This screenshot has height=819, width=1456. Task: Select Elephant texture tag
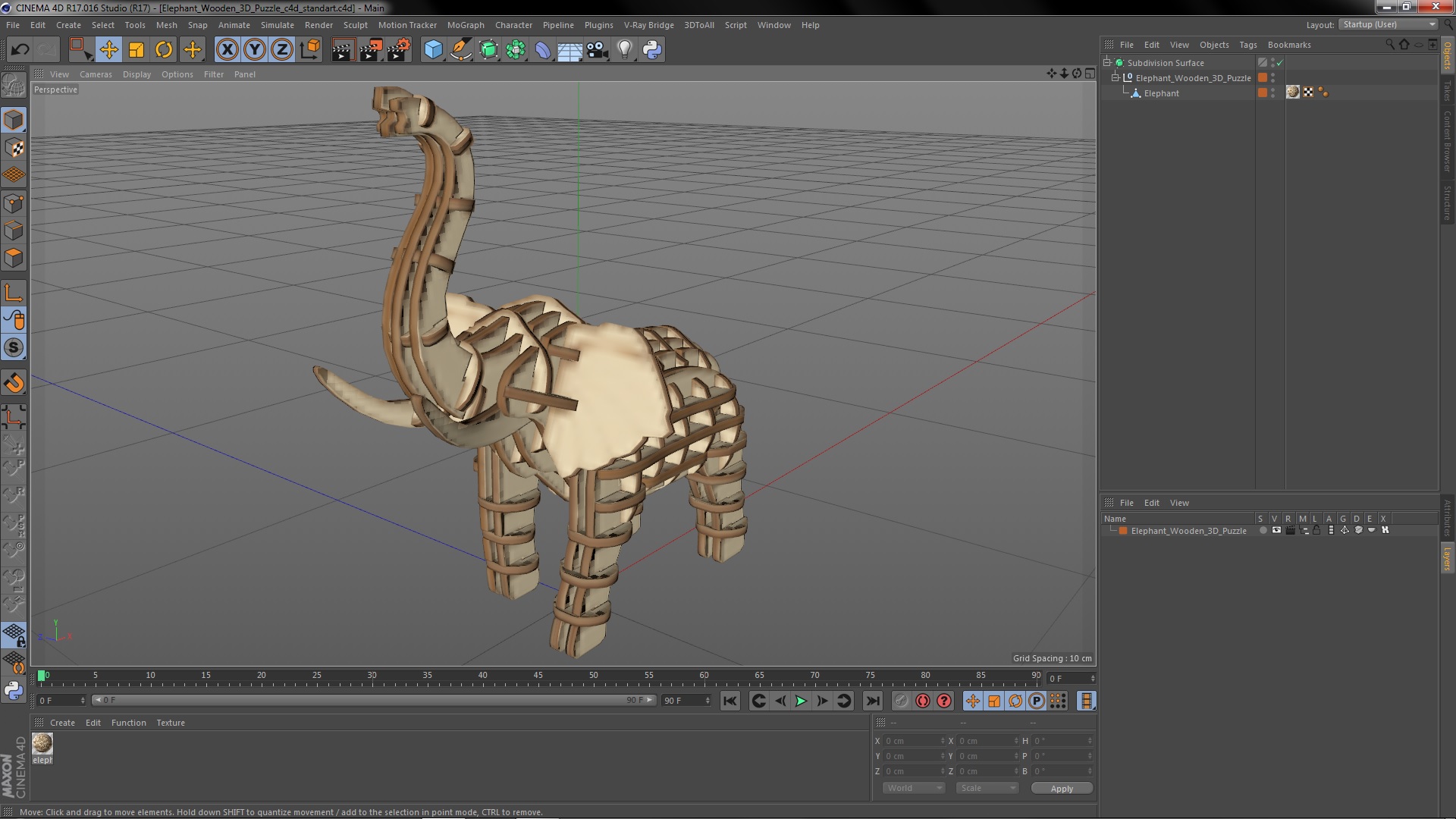coord(1293,93)
